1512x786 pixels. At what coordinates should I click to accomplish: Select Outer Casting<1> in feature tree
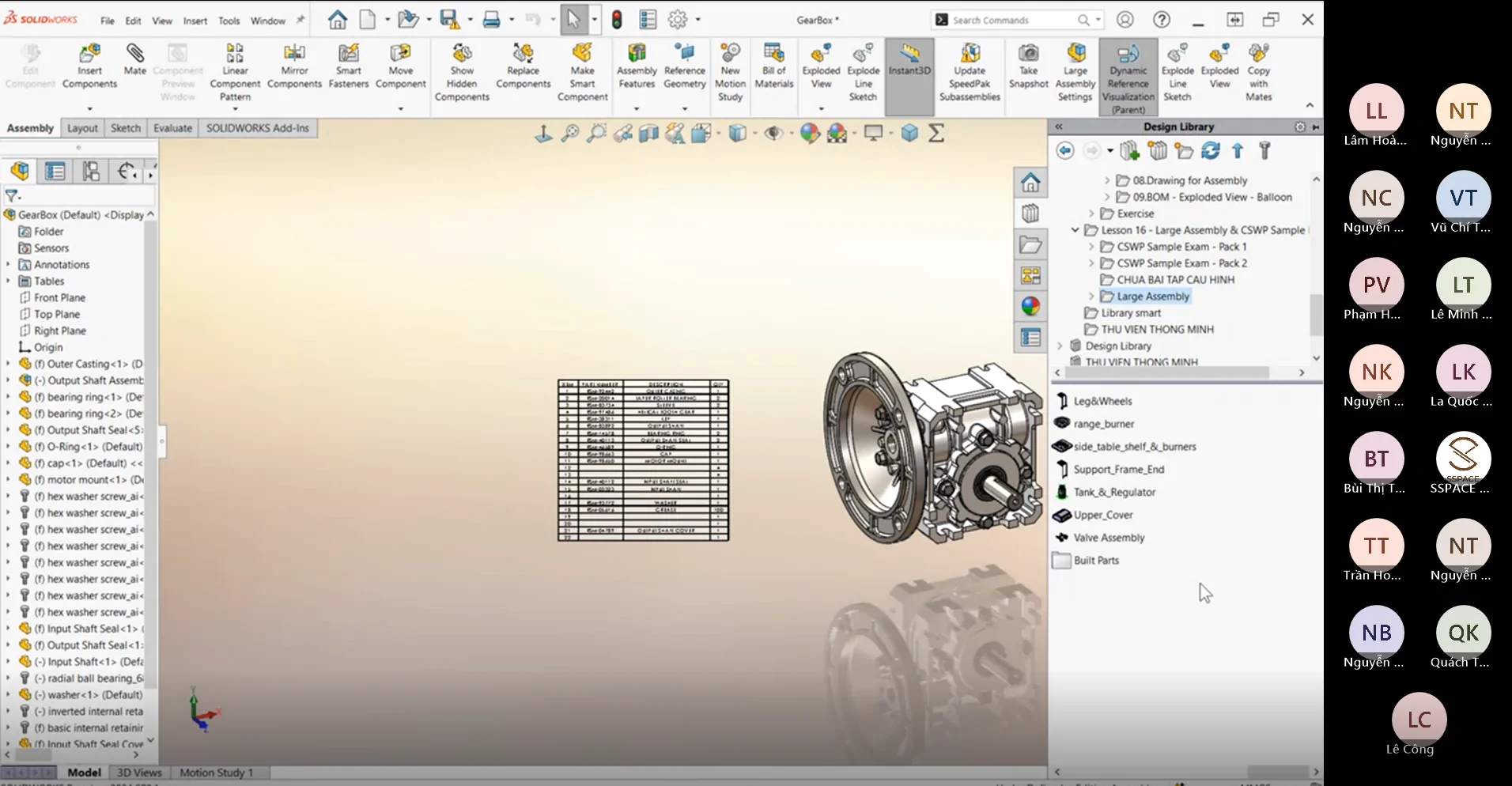87,364
